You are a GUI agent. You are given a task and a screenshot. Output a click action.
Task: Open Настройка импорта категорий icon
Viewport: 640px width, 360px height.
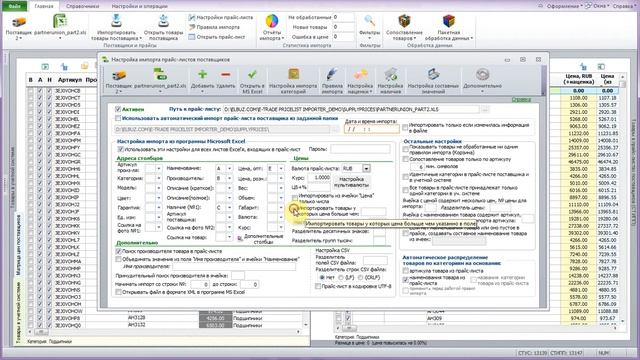pos(293,75)
